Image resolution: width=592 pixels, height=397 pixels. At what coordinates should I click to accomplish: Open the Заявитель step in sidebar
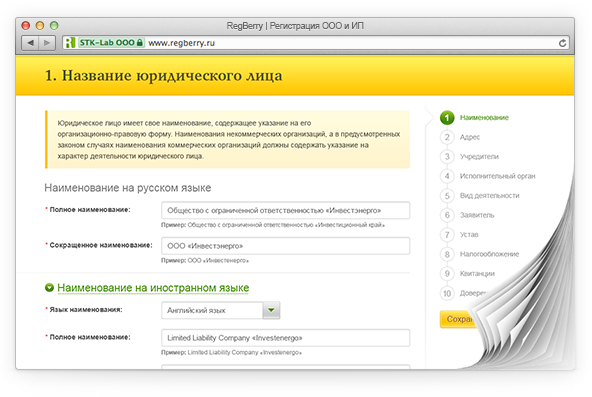click(477, 215)
